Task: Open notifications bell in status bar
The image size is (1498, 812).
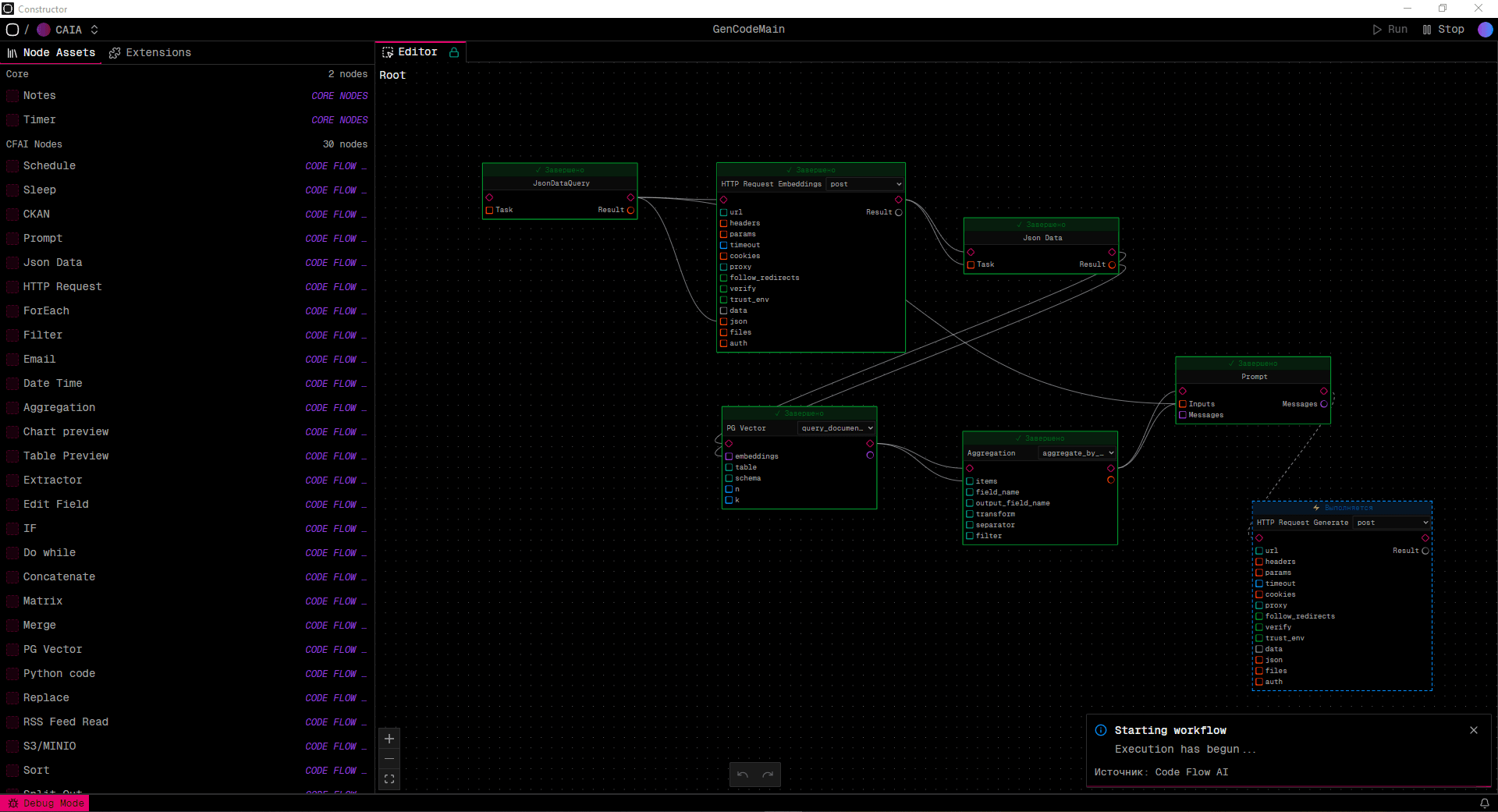Action: tap(1484, 803)
